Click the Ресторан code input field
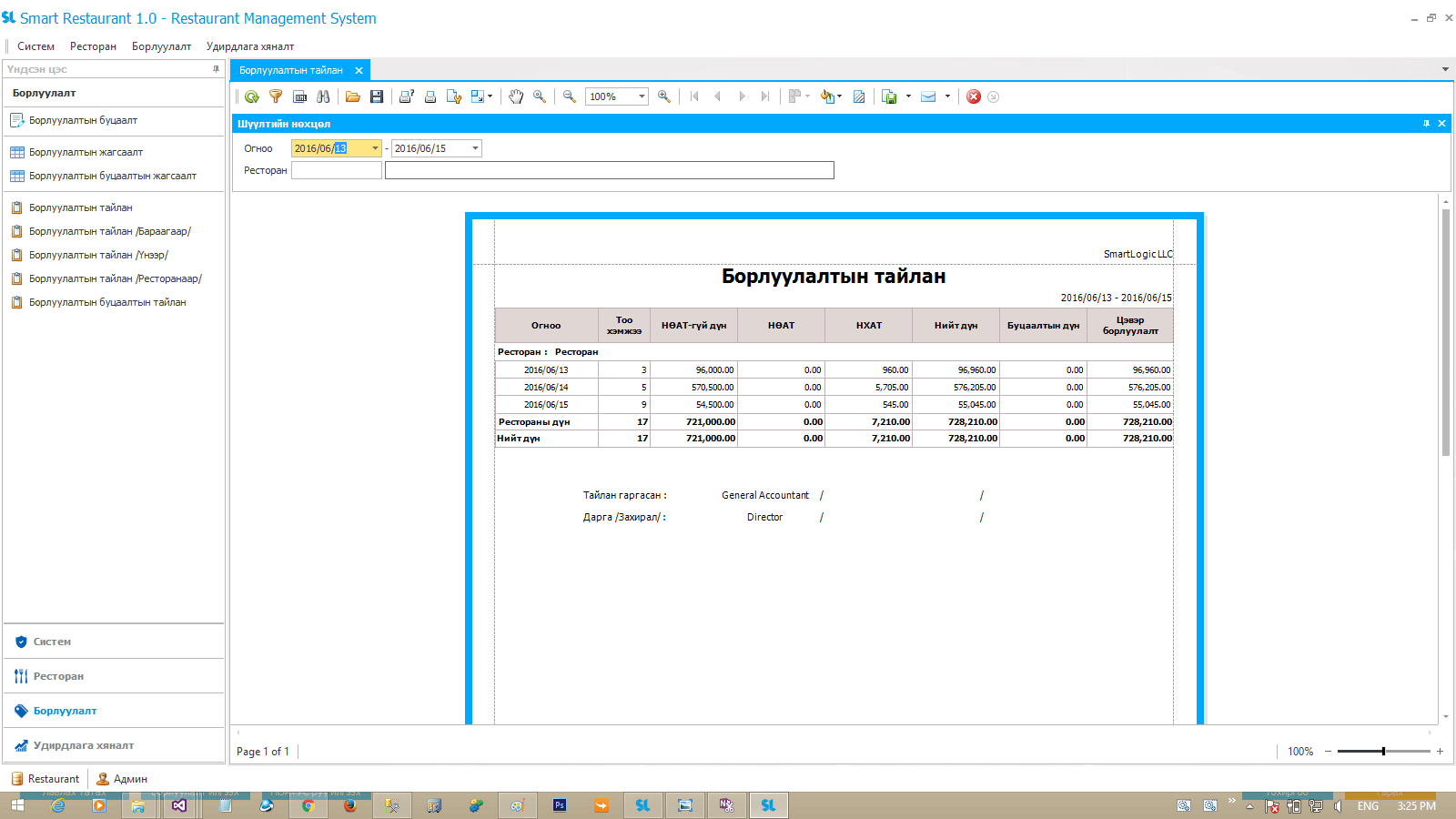Viewport: 1456px width, 819px height. click(x=337, y=170)
